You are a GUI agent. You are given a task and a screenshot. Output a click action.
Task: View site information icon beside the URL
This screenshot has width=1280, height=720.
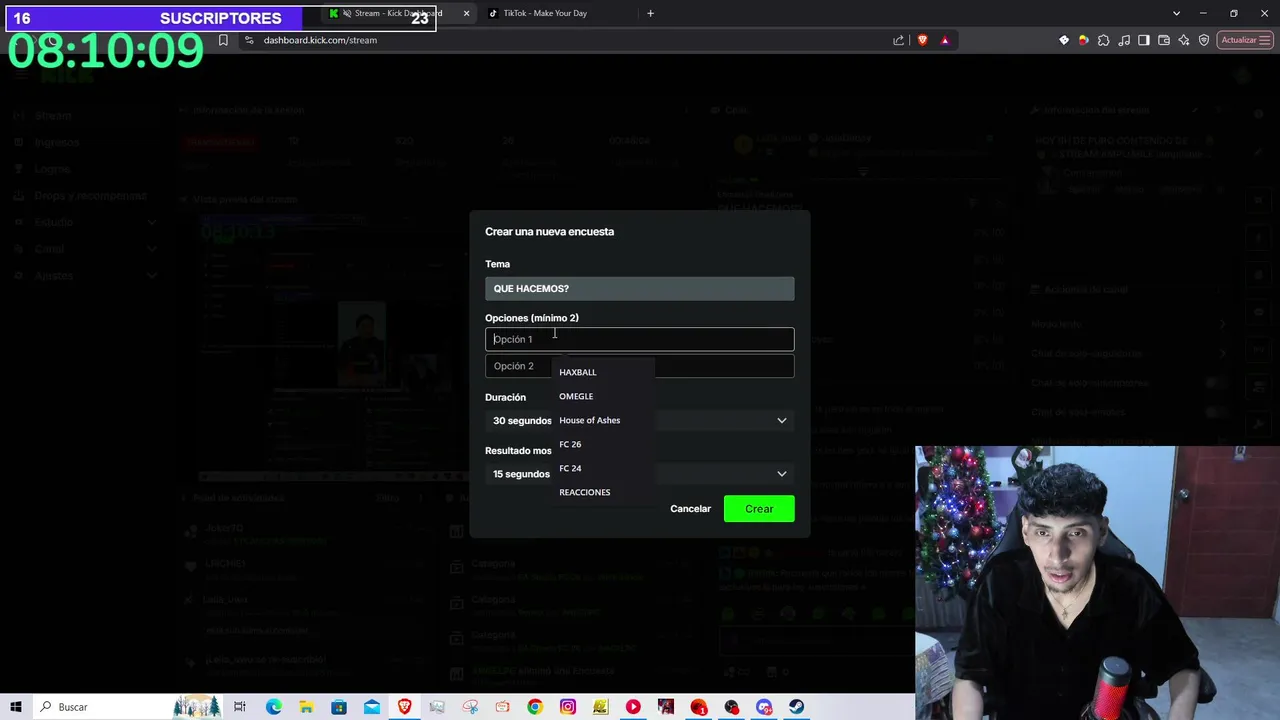249,40
